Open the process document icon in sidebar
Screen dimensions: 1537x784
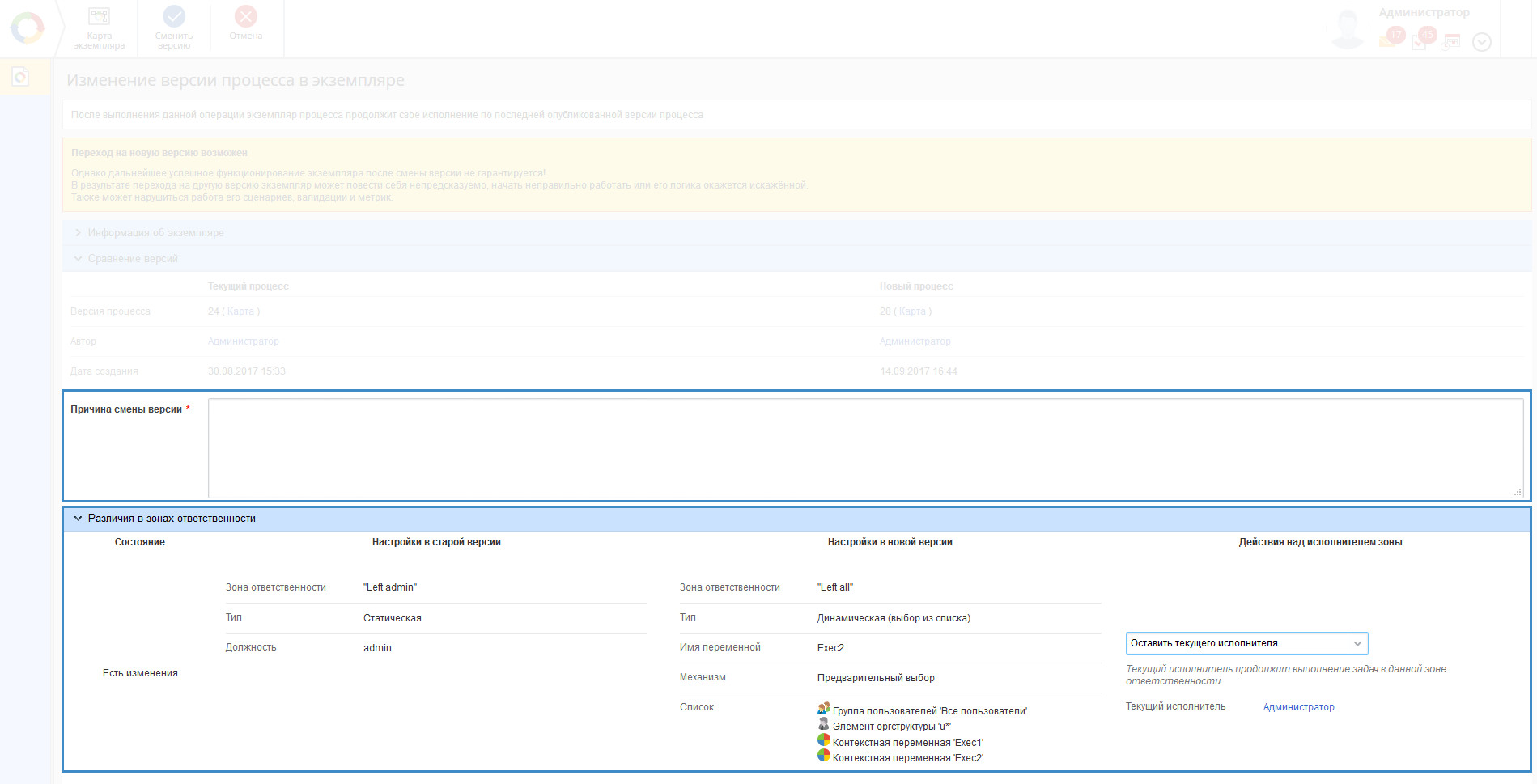tap(20, 78)
